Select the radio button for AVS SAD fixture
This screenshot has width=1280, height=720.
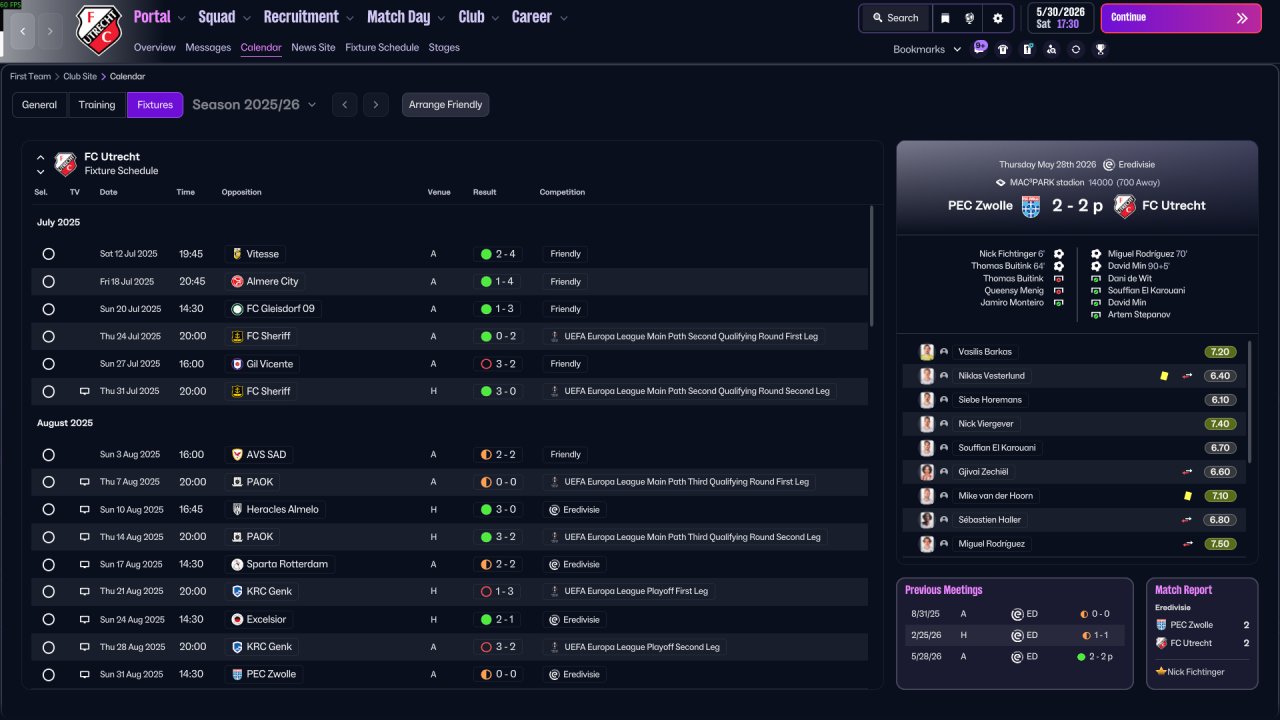pos(48,455)
